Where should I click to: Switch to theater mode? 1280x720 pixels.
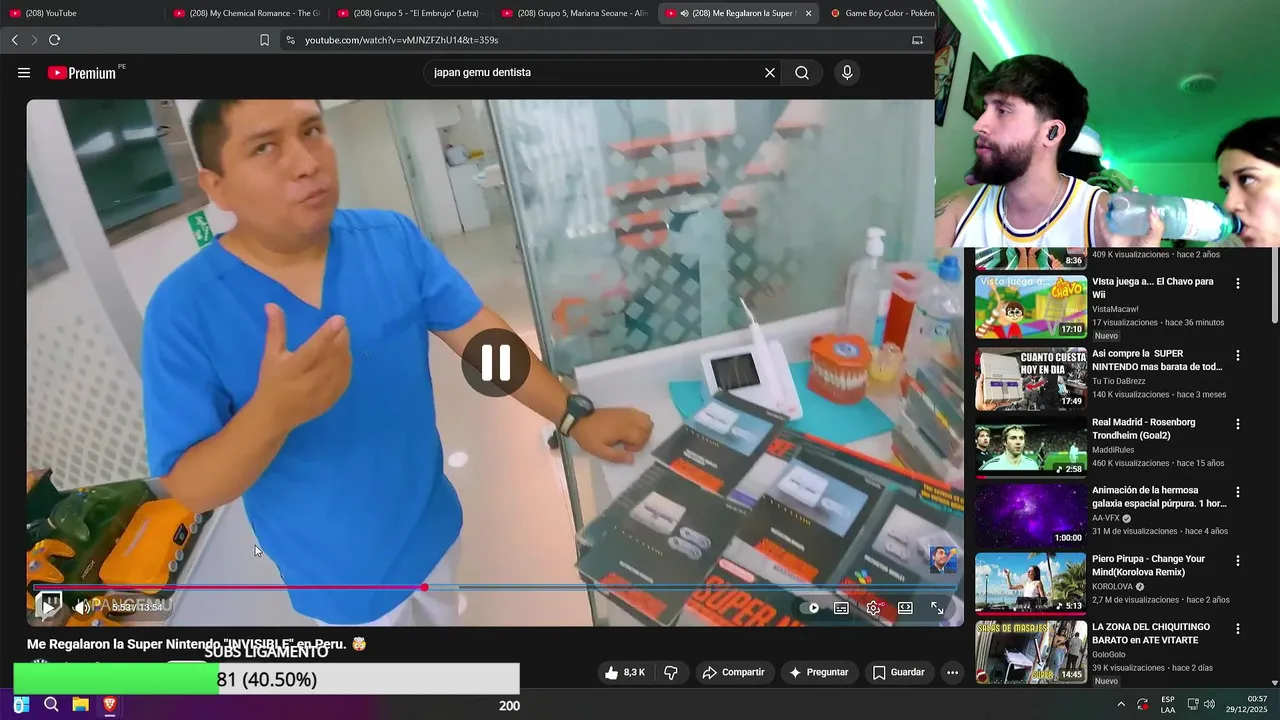(x=905, y=608)
